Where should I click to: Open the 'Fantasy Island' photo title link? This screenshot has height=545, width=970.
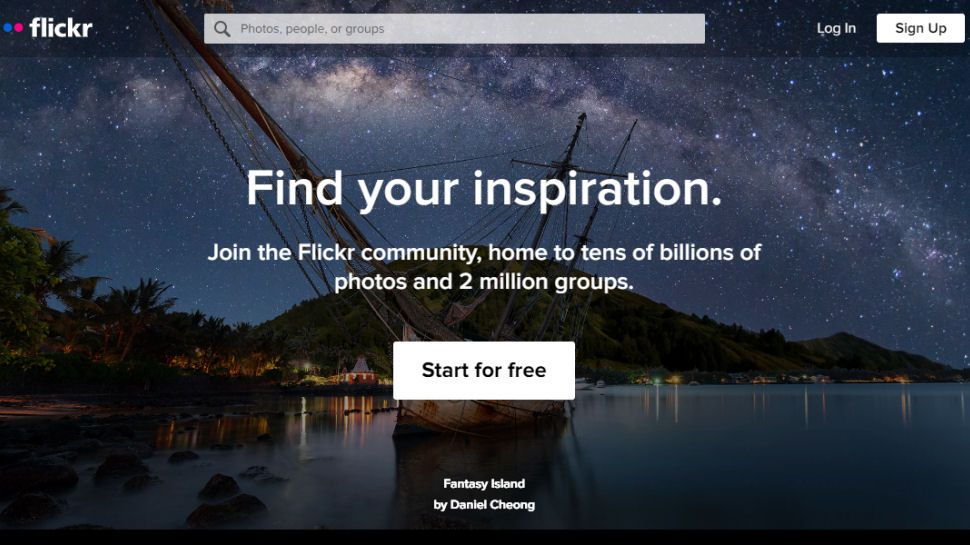click(x=484, y=484)
